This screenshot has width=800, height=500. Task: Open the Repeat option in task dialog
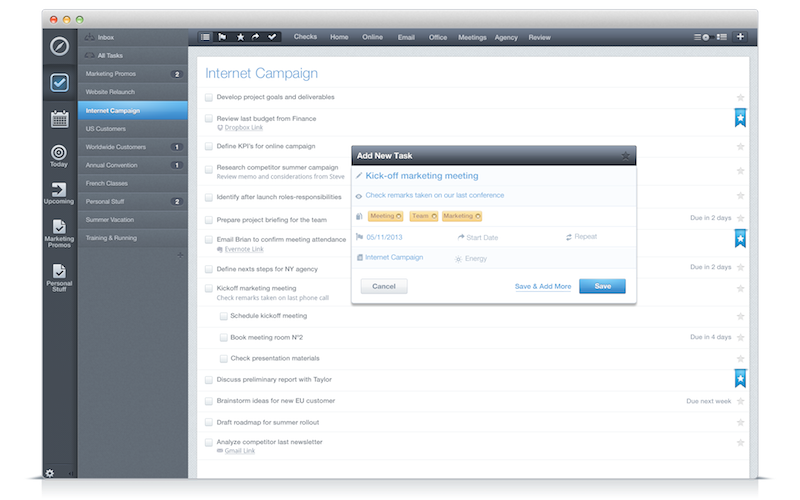(581, 237)
